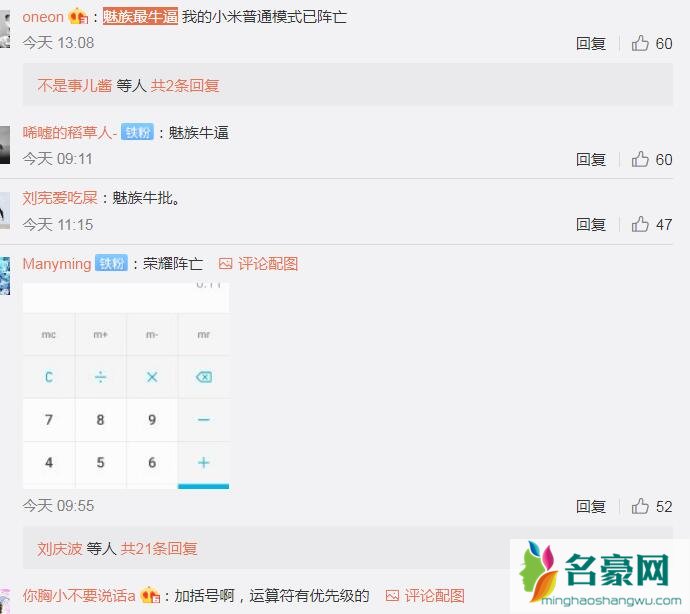
Task: Click 铁粉 badge next to 唏嘘的稻草人
Action: tap(137, 132)
